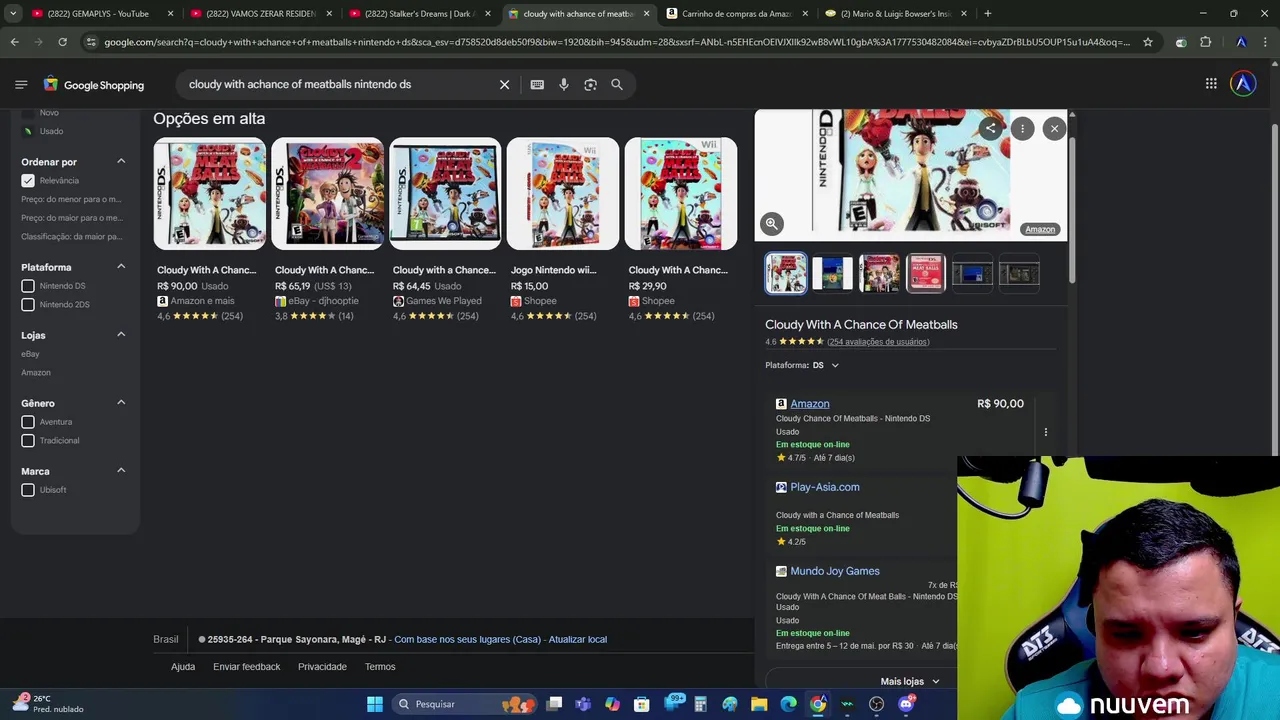Open the Amazon seller link
The width and height of the screenshot is (1280, 720).
point(810,404)
